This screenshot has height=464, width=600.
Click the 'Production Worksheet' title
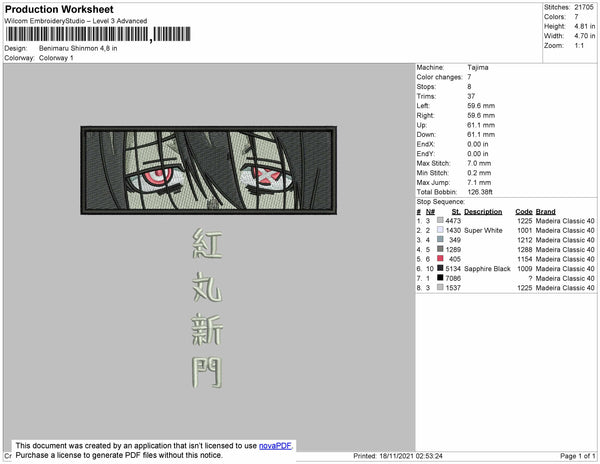click(x=59, y=9)
